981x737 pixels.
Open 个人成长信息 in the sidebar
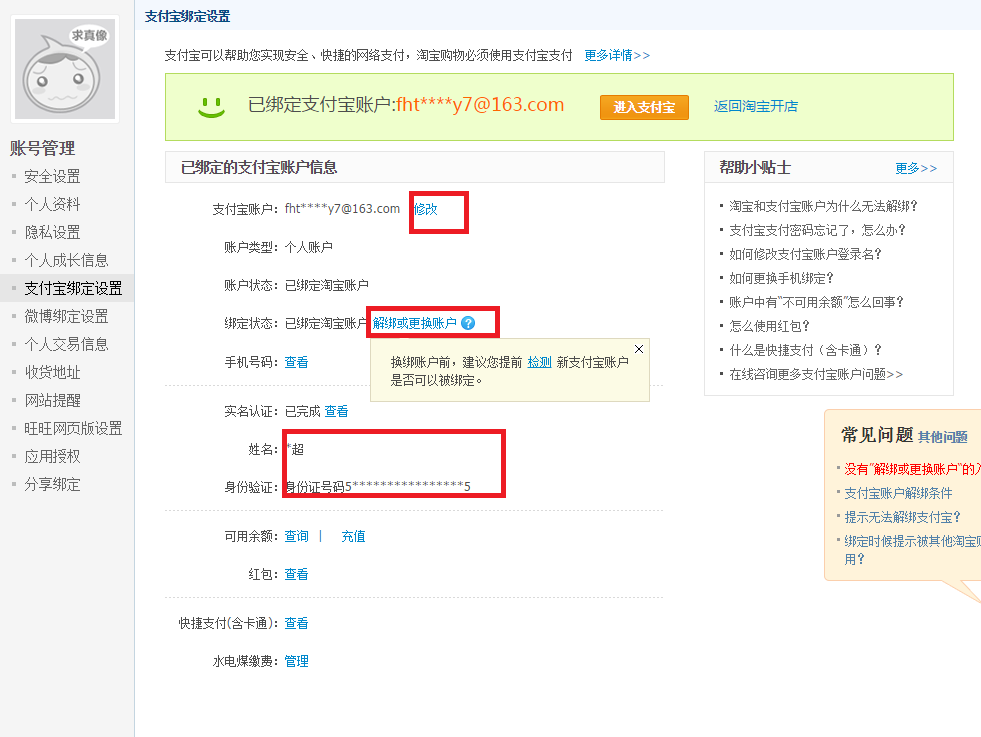click(x=66, y=260)
